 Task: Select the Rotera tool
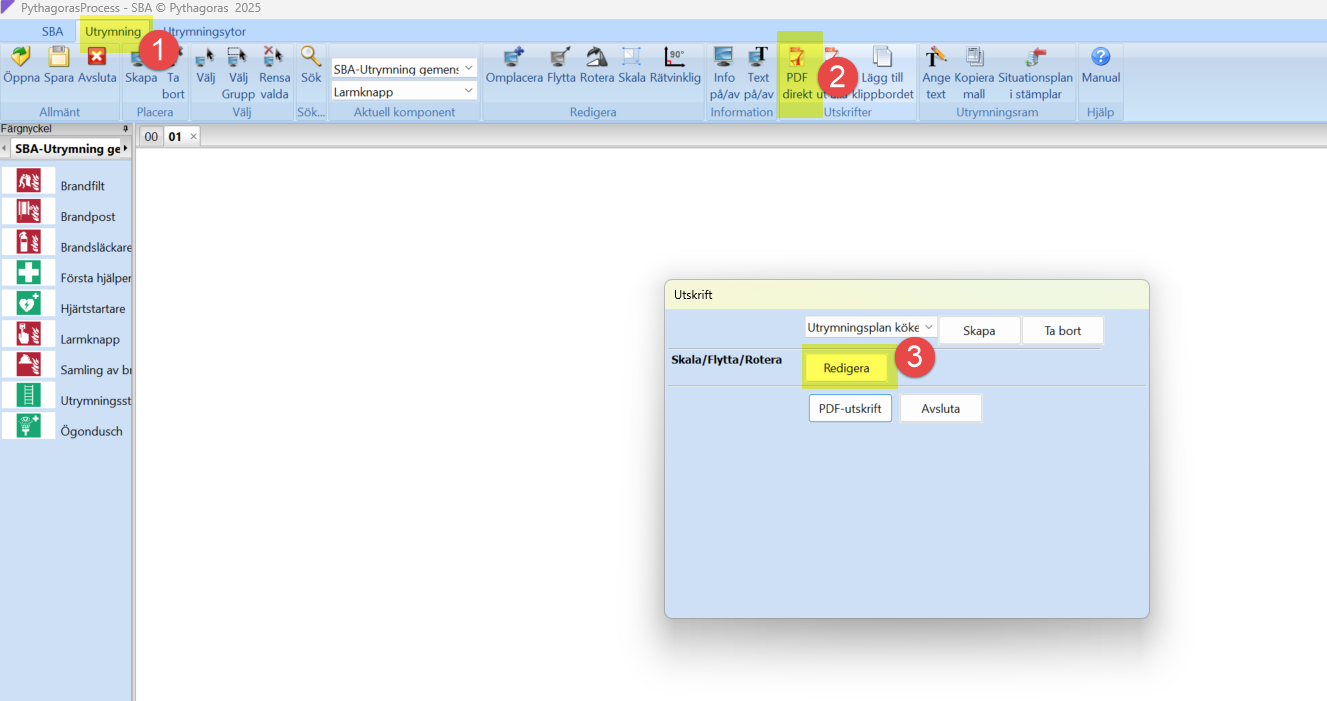(x=596, y=58)
